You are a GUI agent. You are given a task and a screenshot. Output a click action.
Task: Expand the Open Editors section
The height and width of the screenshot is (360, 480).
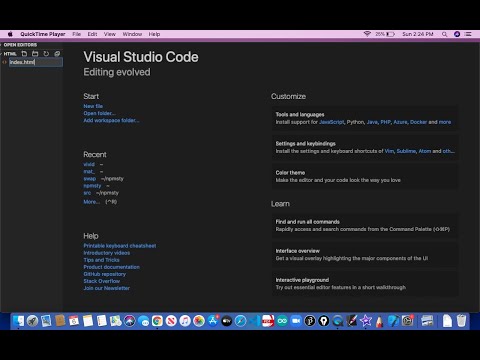[x=20, y=45]
